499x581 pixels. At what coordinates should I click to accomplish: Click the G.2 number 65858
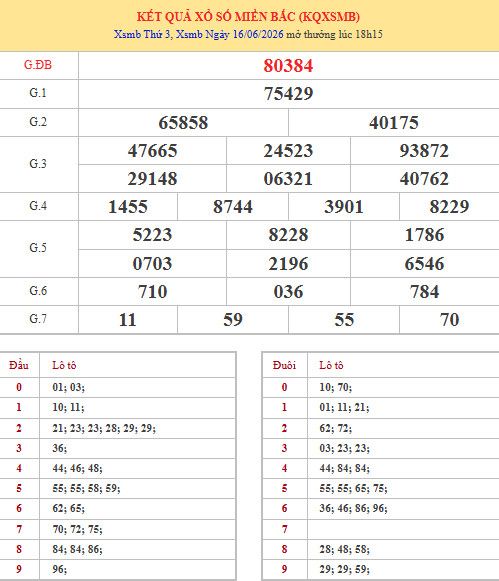pos(183,123)
